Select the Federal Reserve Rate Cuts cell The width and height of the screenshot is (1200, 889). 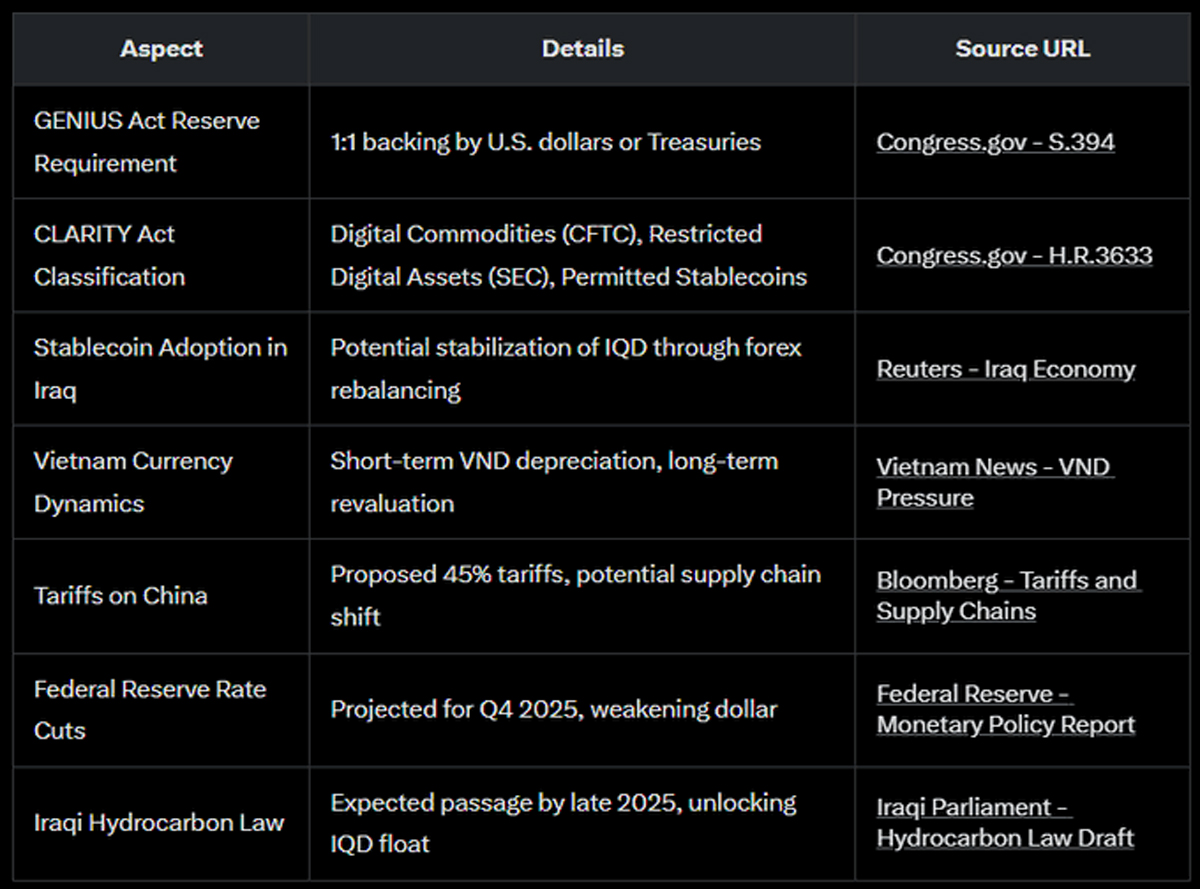pyautogui.click(x=149, y=709)
